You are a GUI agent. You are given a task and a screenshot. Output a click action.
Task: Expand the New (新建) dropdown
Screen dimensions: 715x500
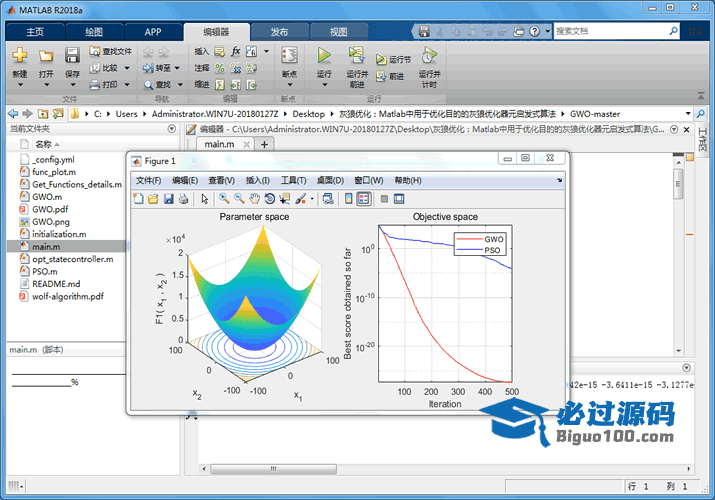(x=20, y=84)
